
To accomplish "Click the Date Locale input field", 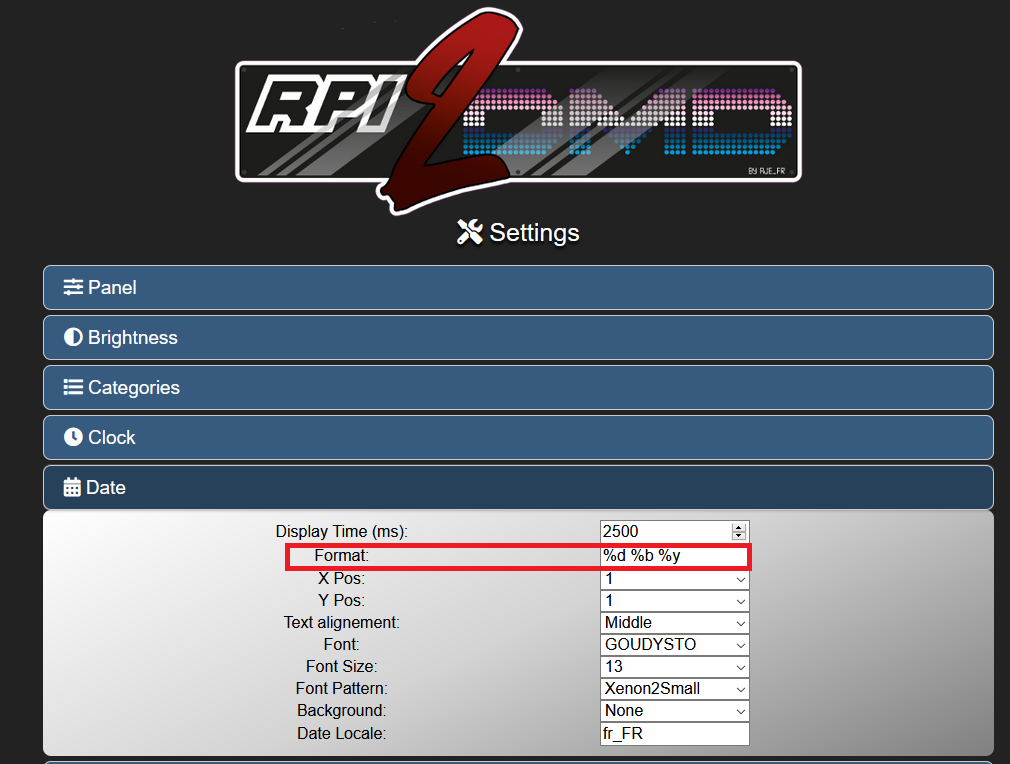I will 674,734.
